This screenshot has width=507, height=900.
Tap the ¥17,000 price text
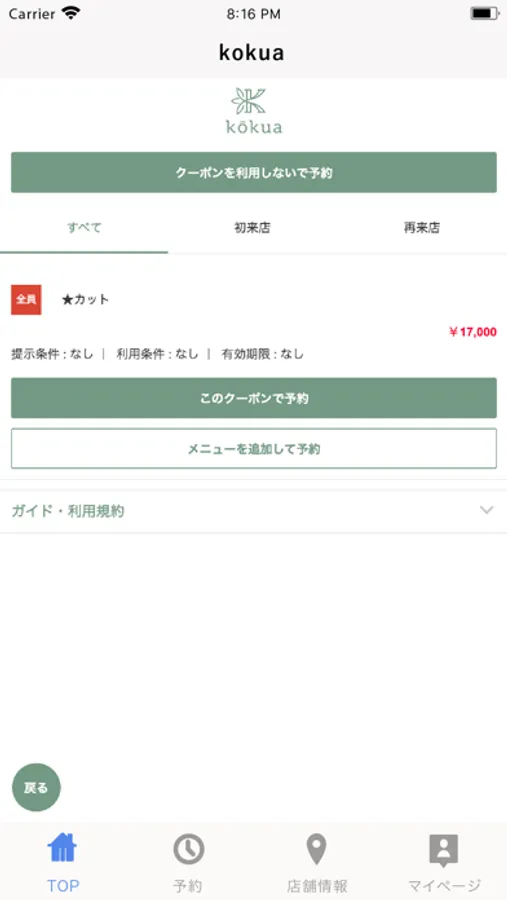point(473,332)
